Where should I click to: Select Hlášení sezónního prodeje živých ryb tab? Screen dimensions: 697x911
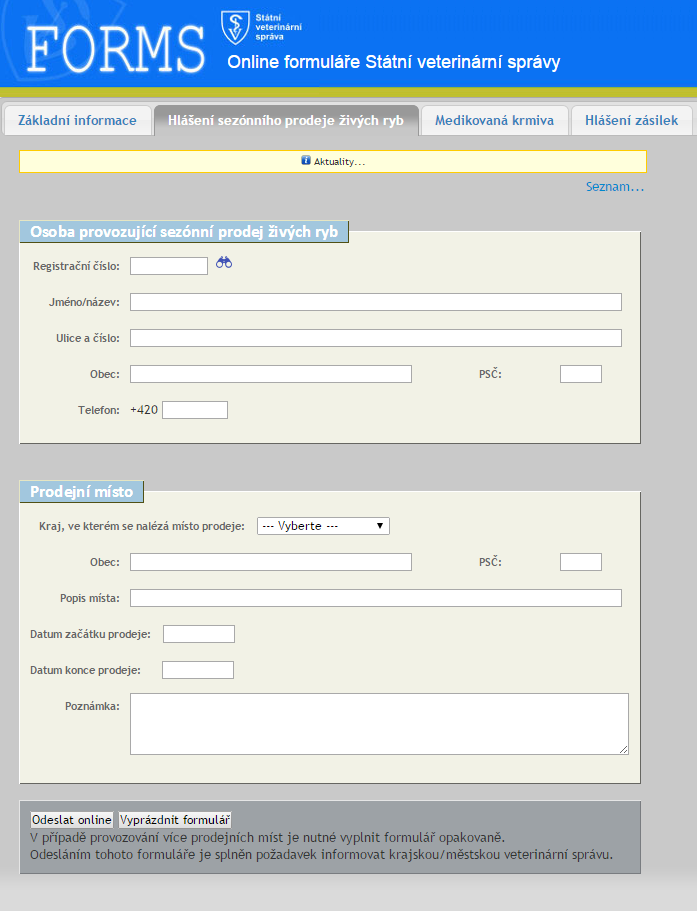coord(286,120)
